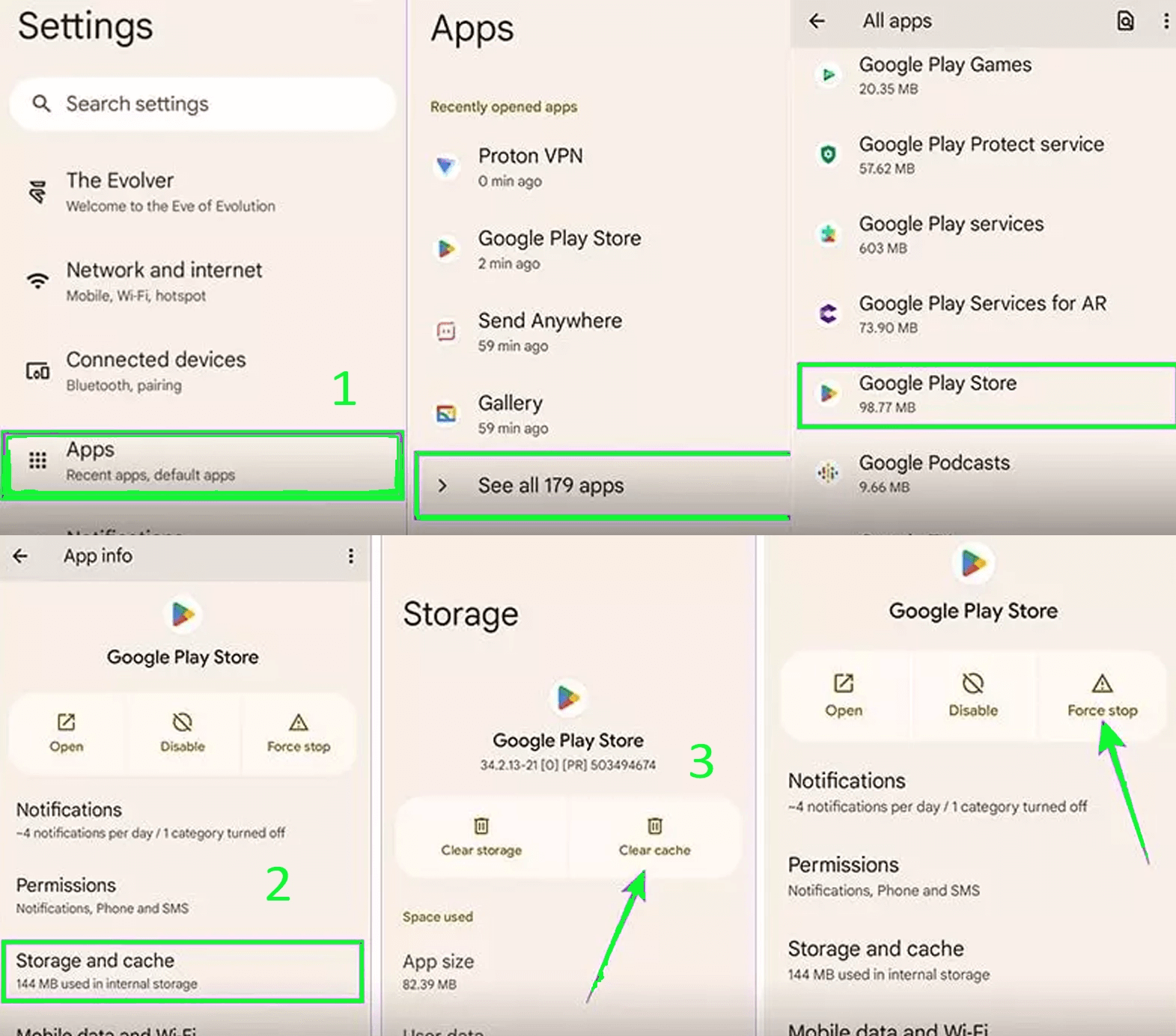Tap Open on the App info screen
This screenshot has width=1176, height=1036.
67,733
